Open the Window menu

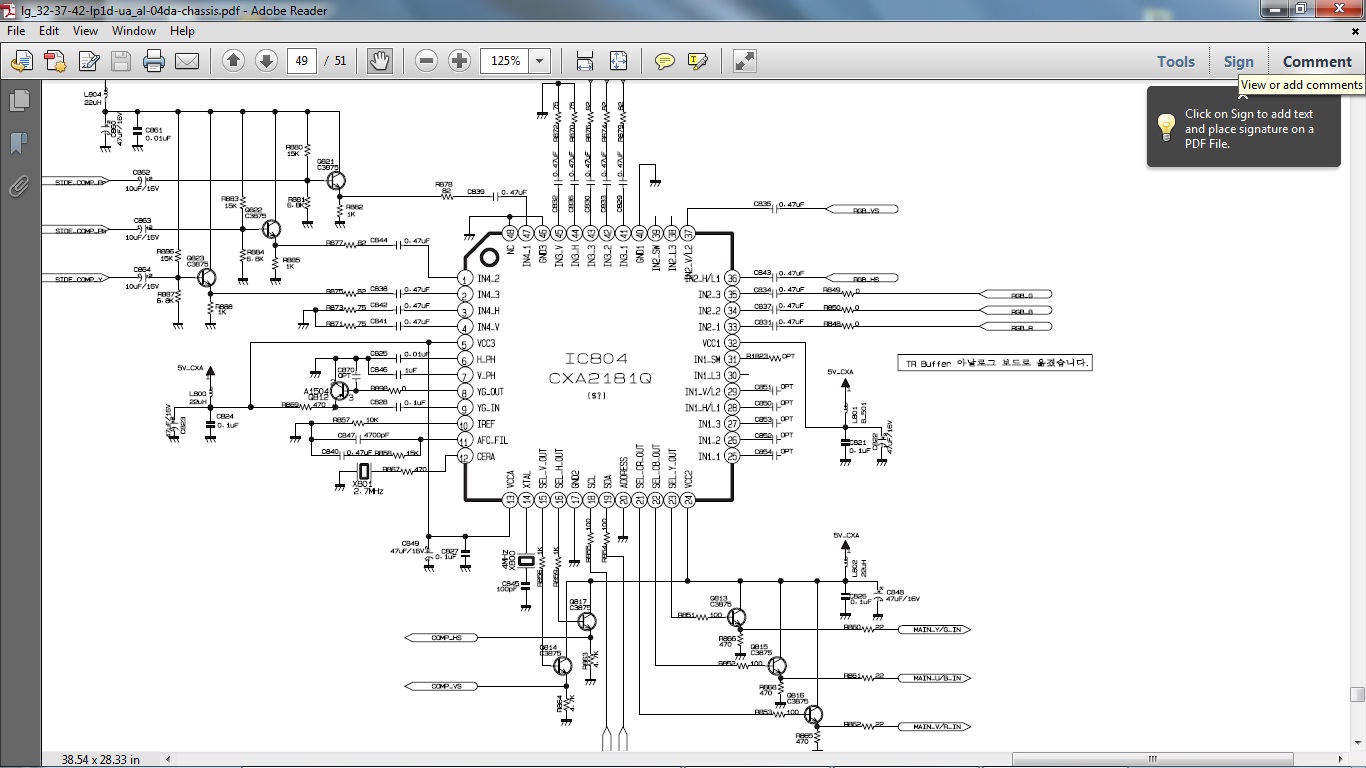tap(134, 31)
